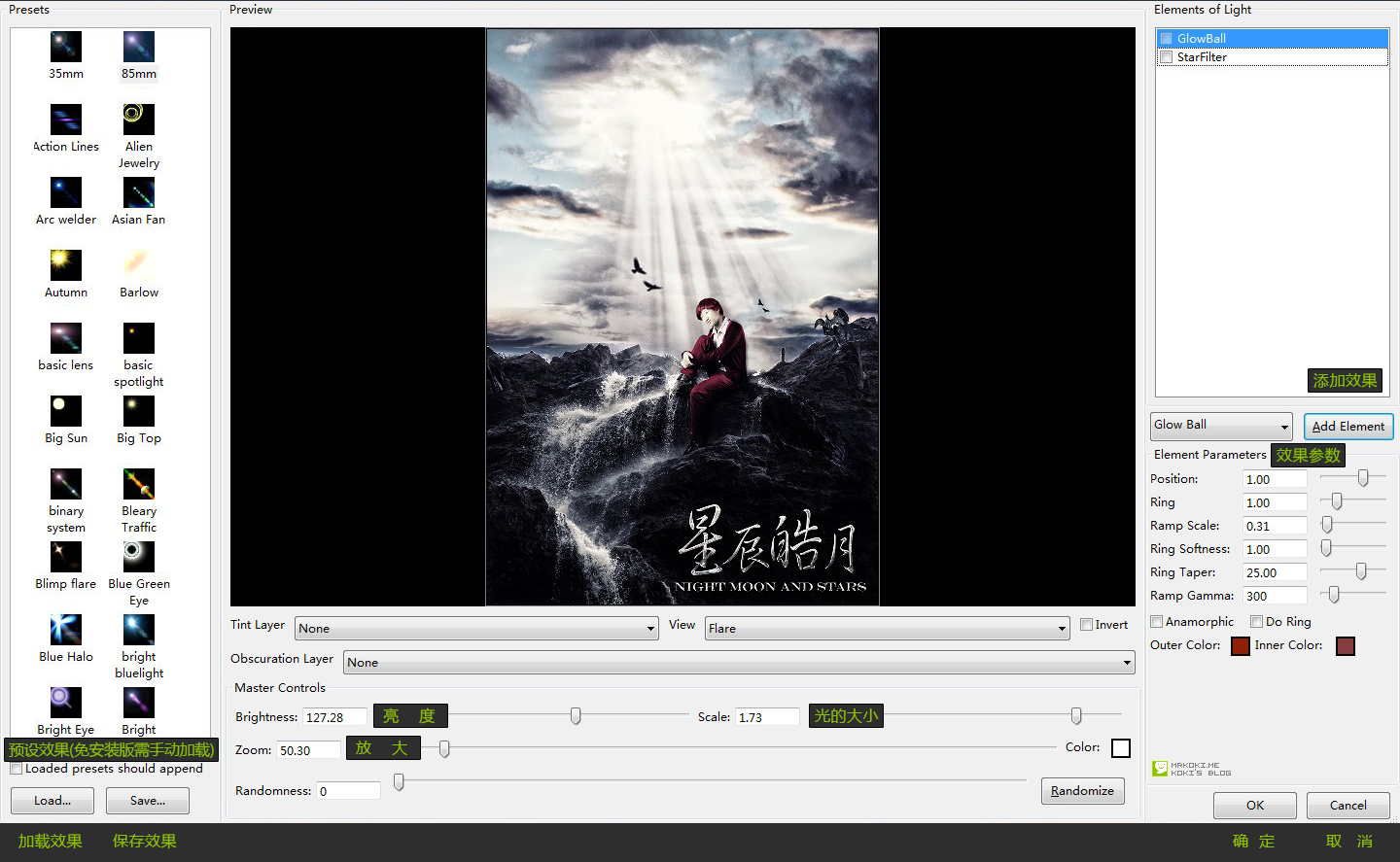Pick the binary system preset icon
Image resolution: width=1400 pixels, height=862 pixels.
coord(66,484)
